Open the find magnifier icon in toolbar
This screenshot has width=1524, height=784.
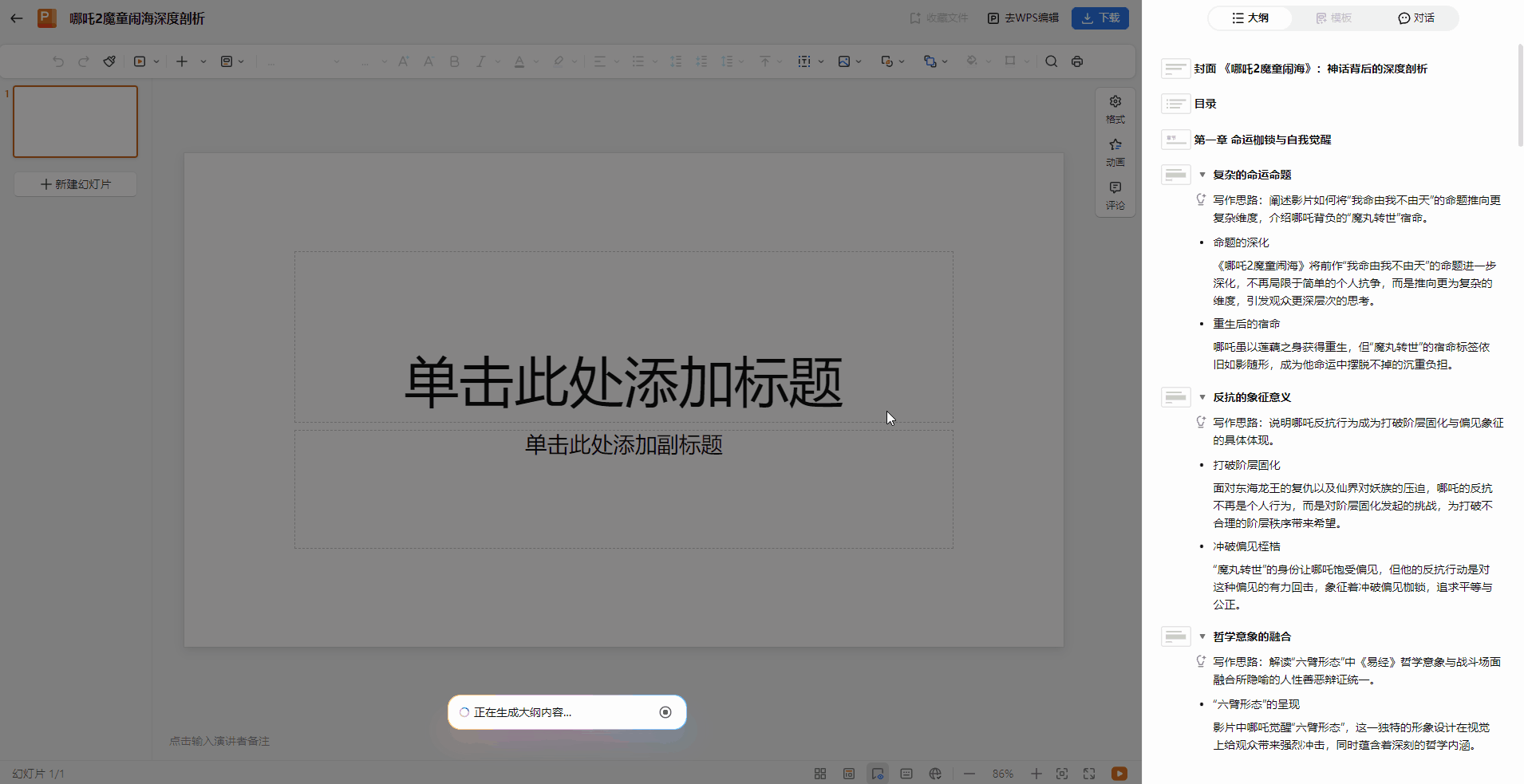point(1052,61)
